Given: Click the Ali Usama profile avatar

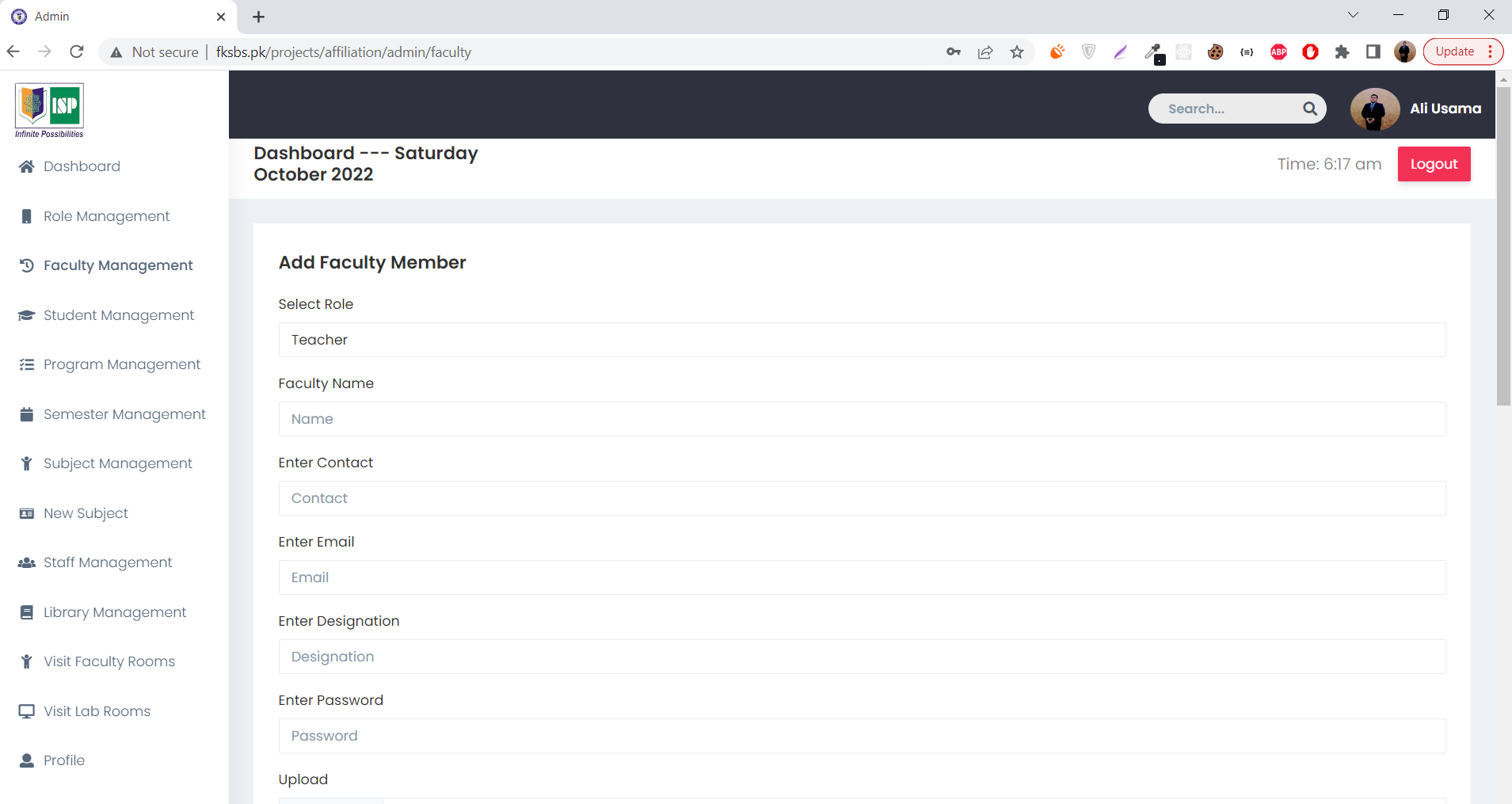Looking at the screenshot, I should coord(1374,109).
